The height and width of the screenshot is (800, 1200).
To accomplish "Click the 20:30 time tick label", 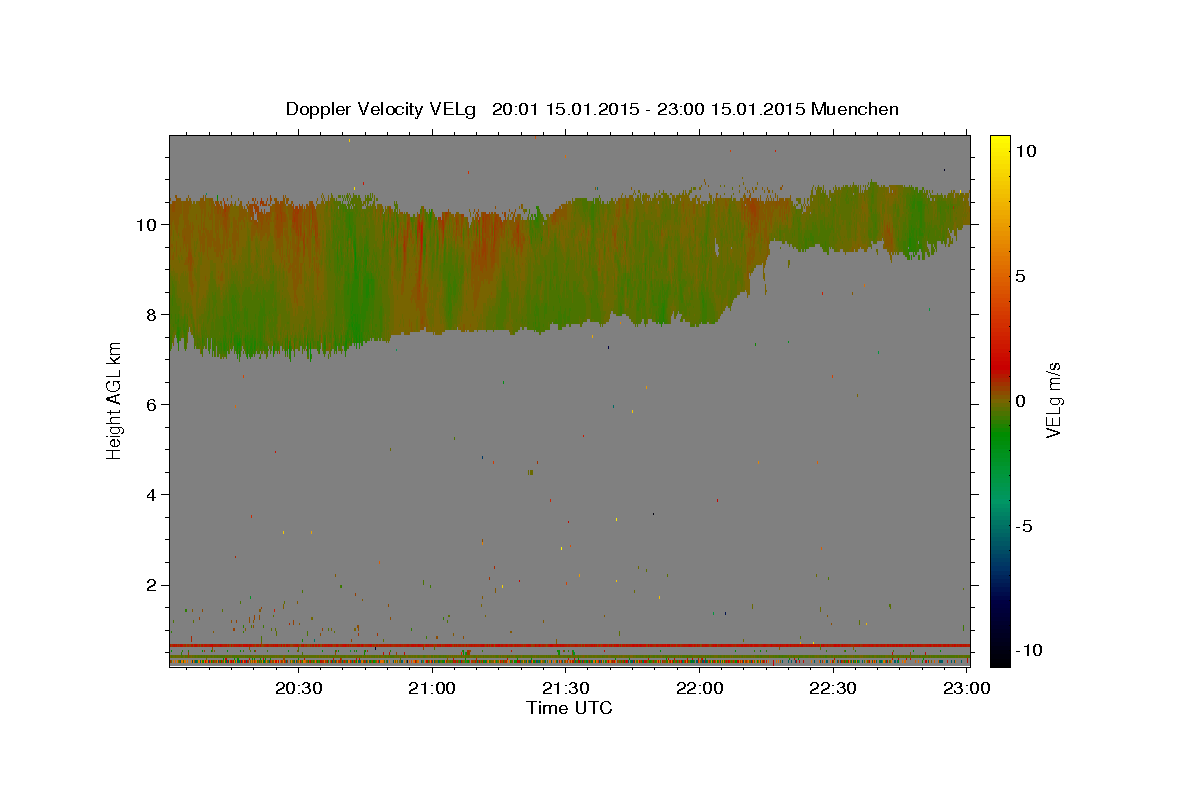I will click(x=299, y=688).
